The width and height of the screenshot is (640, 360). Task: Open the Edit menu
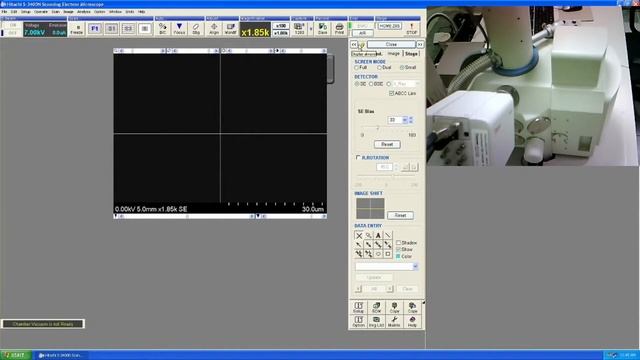14,12
